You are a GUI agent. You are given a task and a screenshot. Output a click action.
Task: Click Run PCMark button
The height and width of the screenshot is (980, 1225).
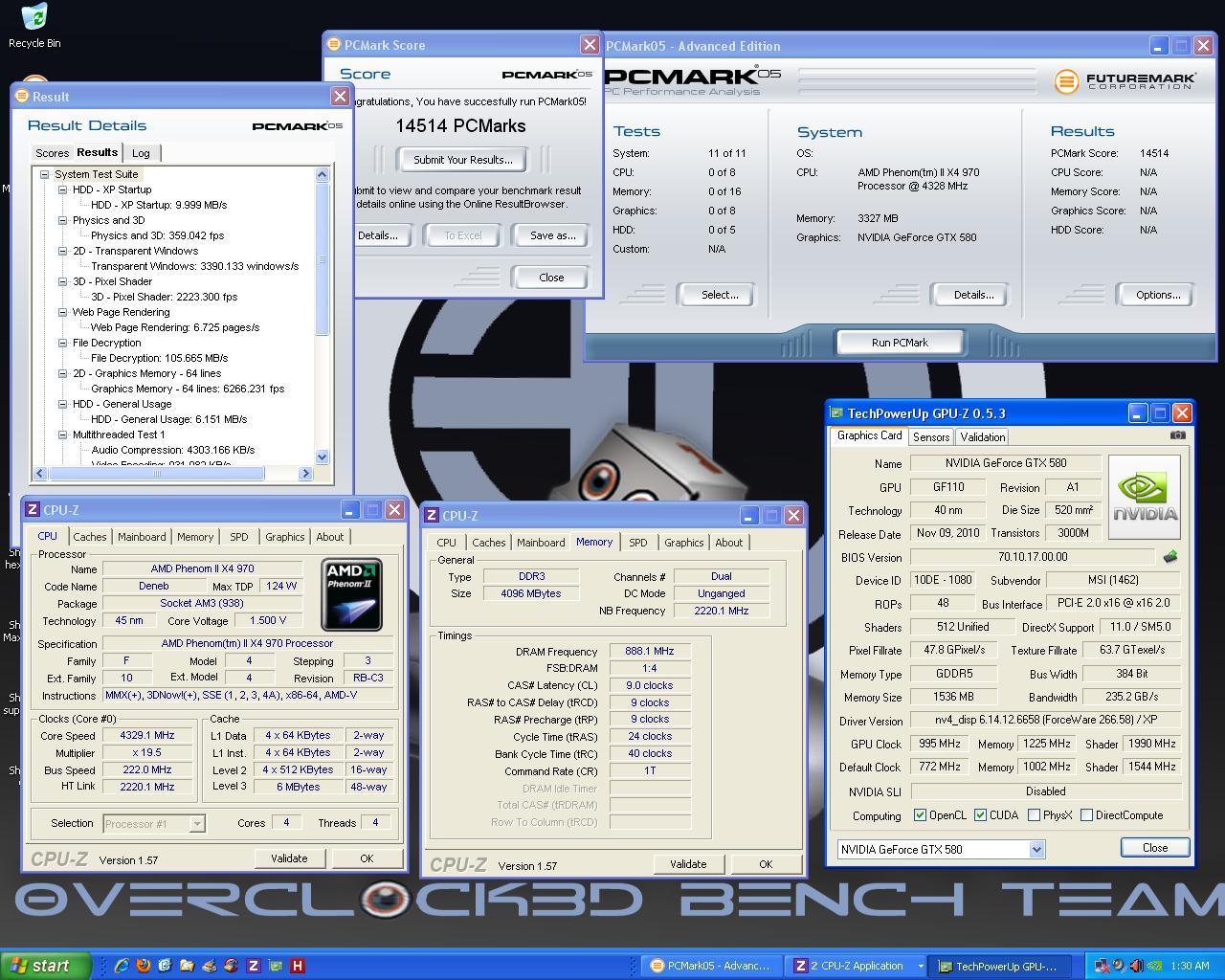900,343
